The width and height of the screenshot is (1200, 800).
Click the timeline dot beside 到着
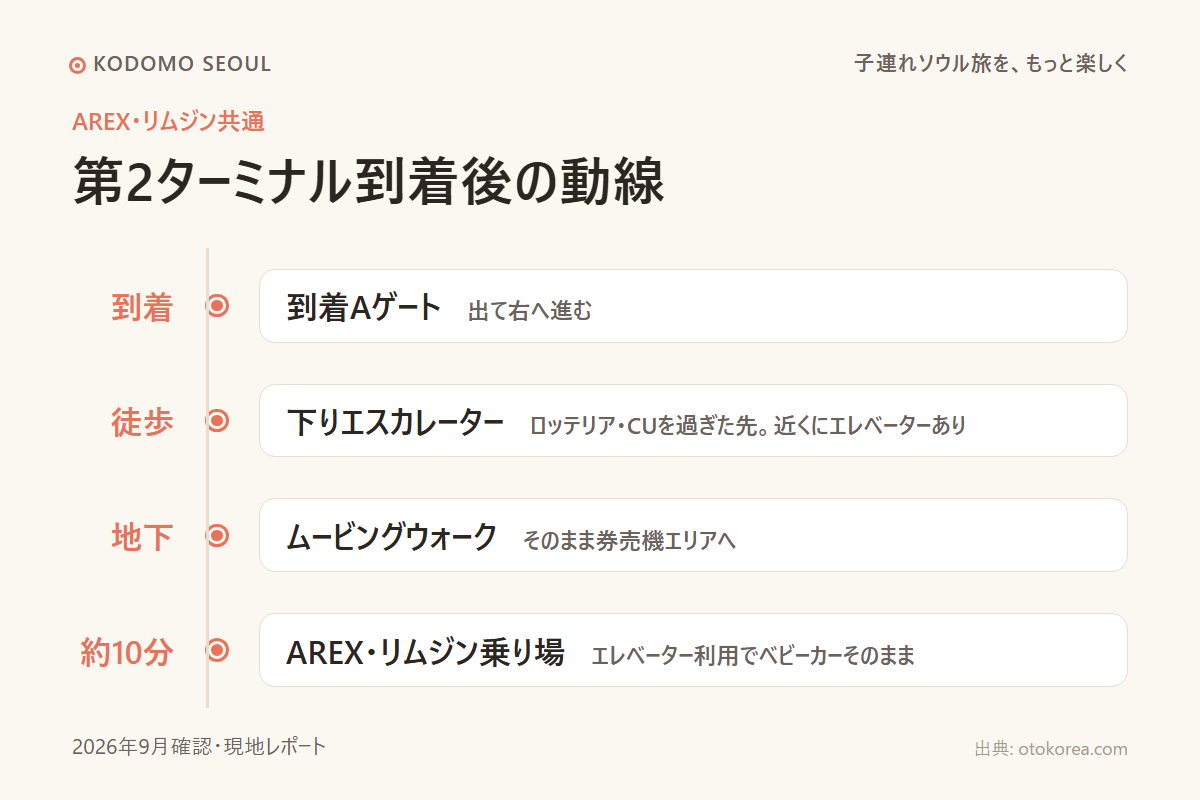pyautogui.click(x=218, y=306)
